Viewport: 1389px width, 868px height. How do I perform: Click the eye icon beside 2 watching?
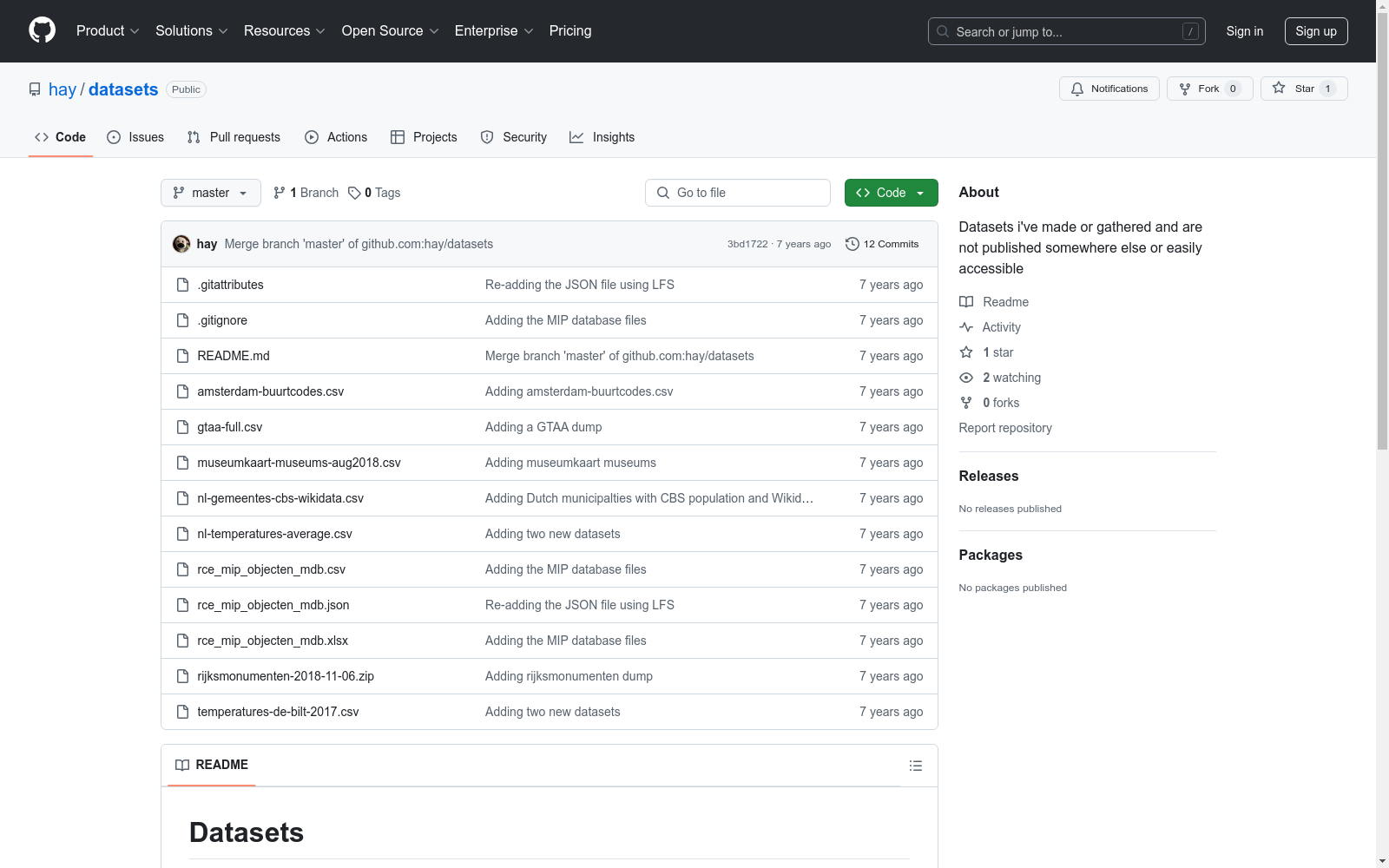pyautogui.click(x=966, y=378)
